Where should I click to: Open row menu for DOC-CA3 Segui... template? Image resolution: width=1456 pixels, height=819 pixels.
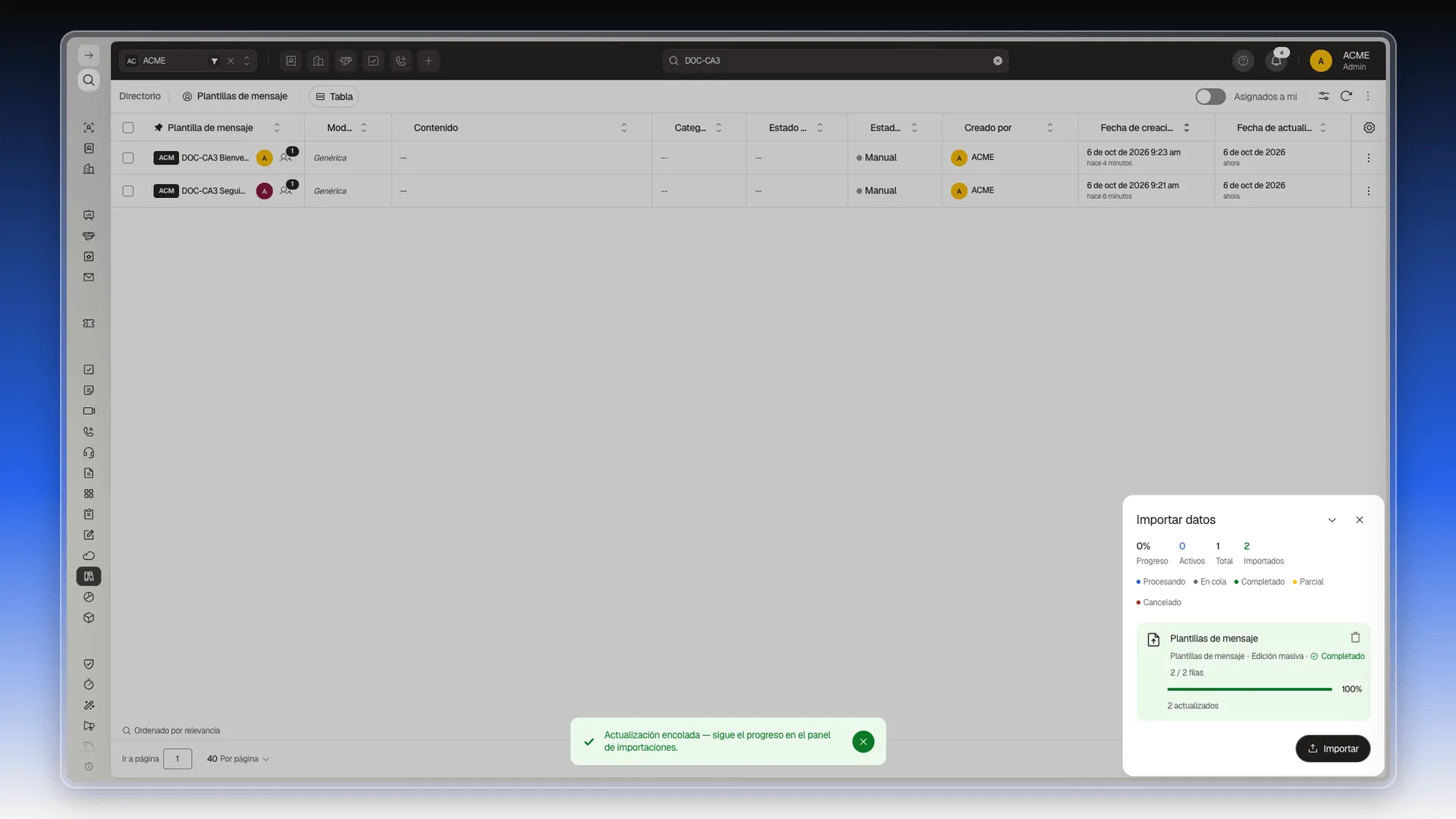1368,191
